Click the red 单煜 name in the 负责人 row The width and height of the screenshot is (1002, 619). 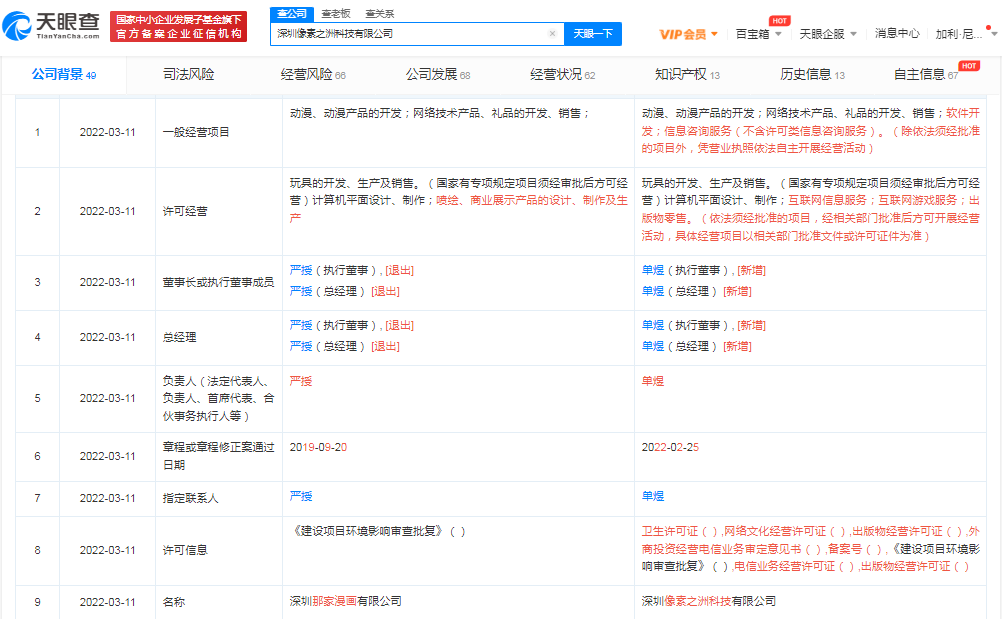pyautogui.click(x=652, y=381)
